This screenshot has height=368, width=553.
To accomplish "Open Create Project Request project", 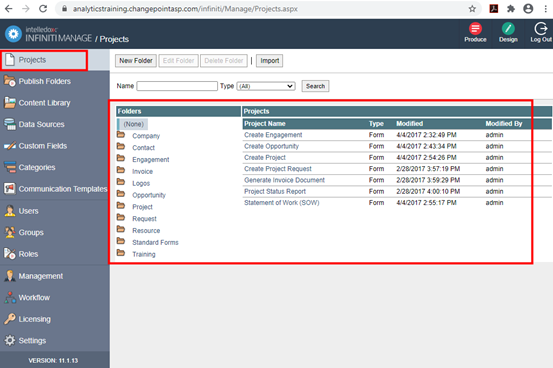I will (278, 169).
